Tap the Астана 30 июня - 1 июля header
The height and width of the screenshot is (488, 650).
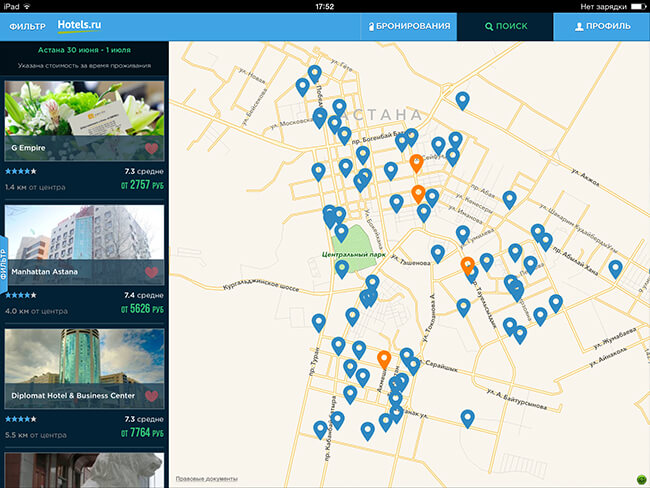click(84, 50)
